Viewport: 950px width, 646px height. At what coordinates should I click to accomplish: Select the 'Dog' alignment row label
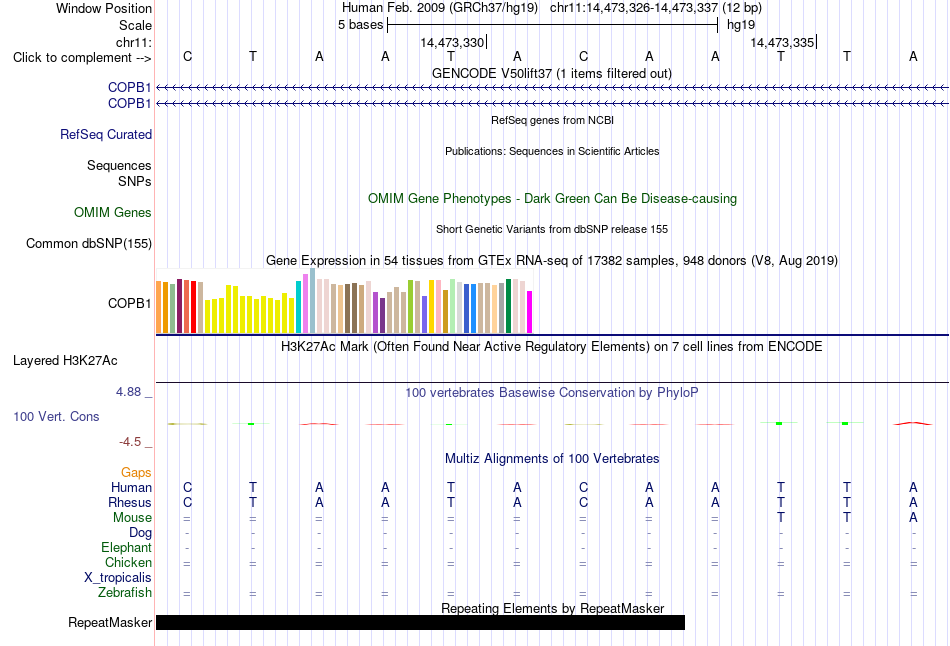[140, 533]
